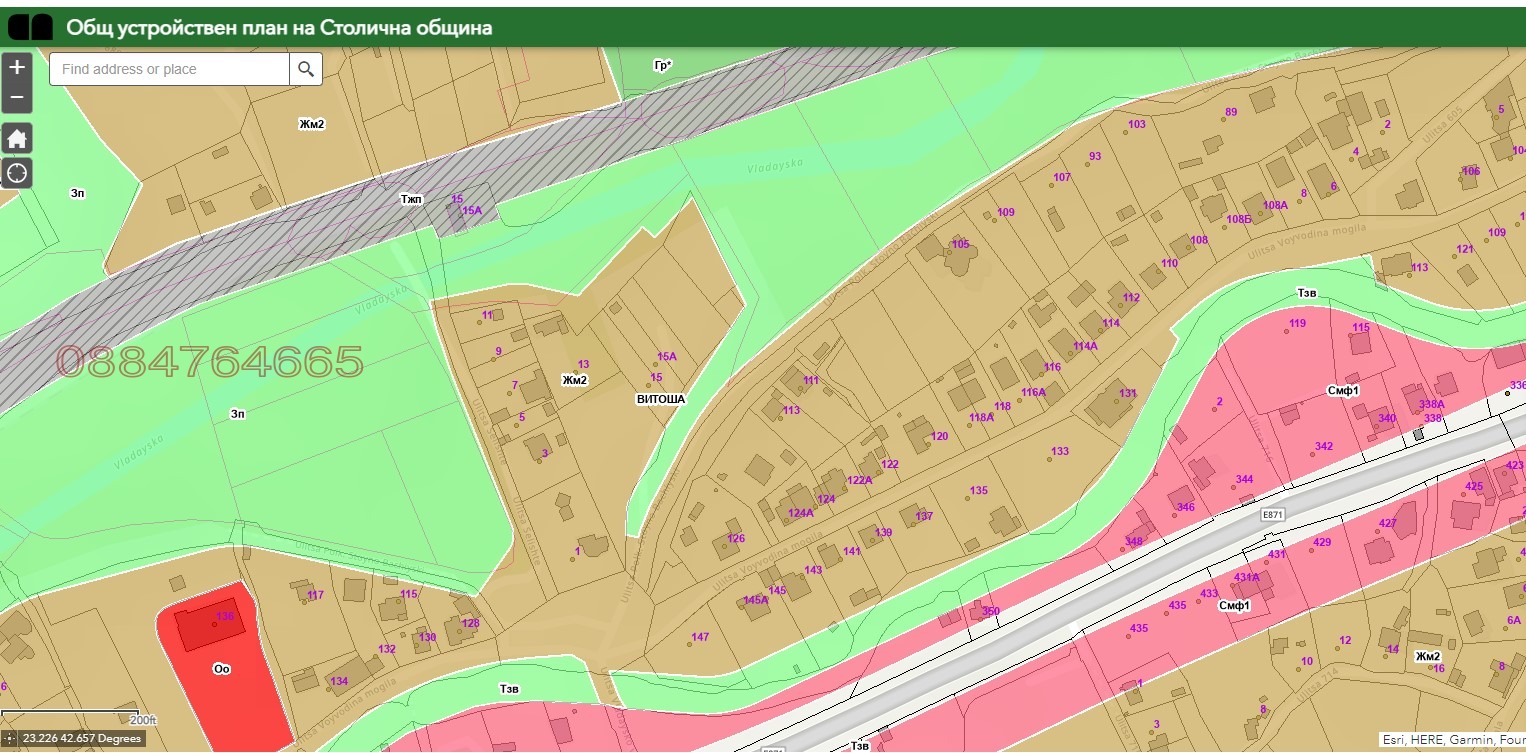Return to the default map extent (Home)
Viewport: 1526px width, 753px height.
click(17, 139)
